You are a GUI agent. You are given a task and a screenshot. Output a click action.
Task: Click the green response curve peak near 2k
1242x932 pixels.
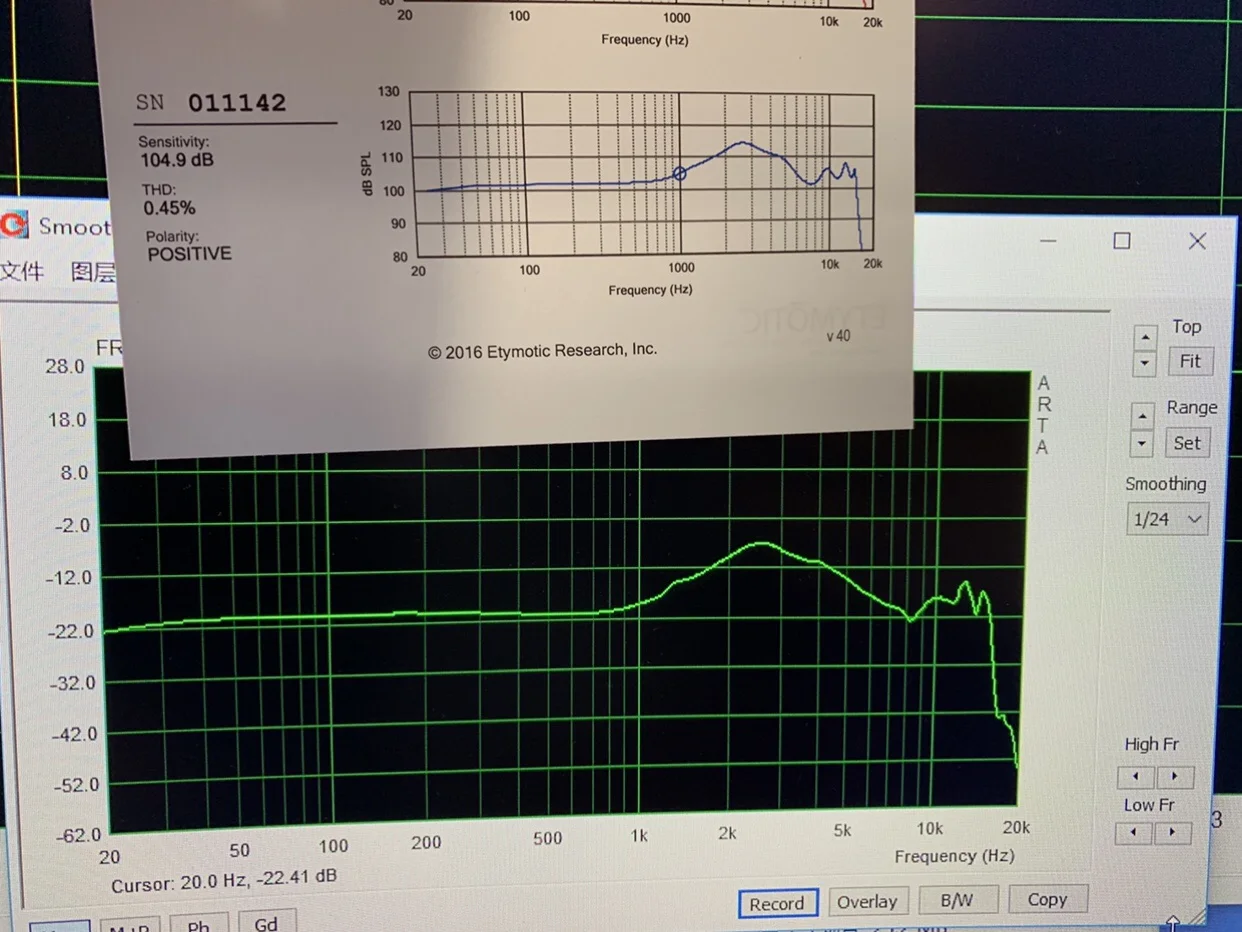(x=762, y=543)
